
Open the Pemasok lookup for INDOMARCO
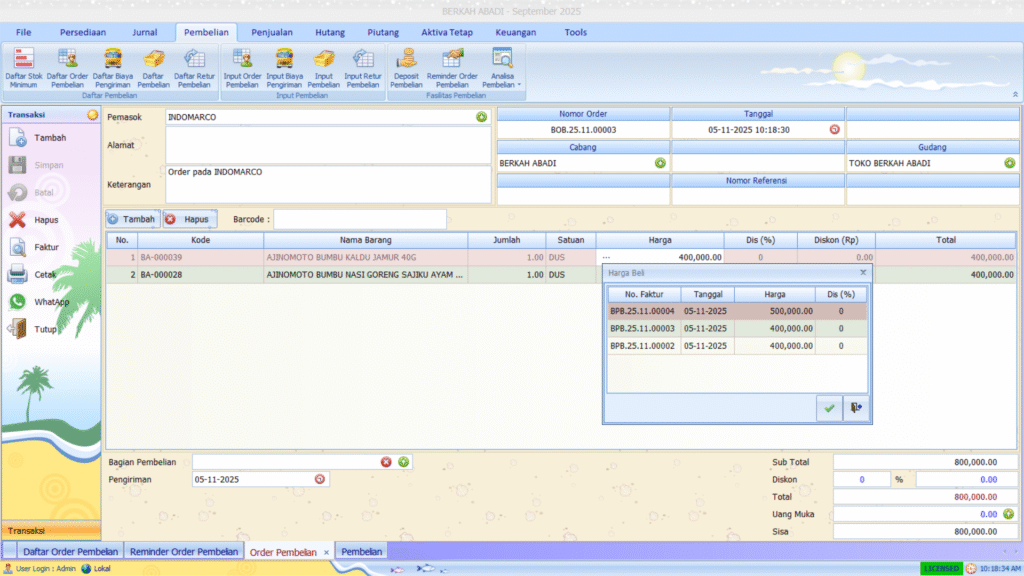tap(482, 117)
